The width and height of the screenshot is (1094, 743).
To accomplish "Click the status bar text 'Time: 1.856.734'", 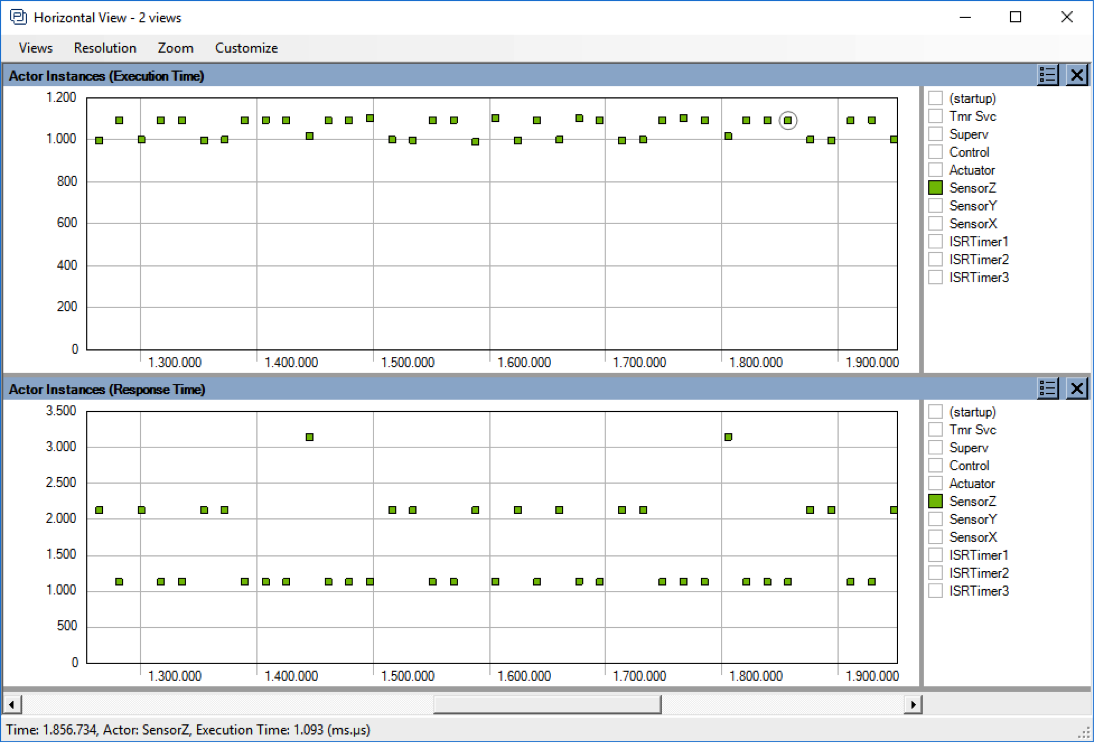I will 51,730.
